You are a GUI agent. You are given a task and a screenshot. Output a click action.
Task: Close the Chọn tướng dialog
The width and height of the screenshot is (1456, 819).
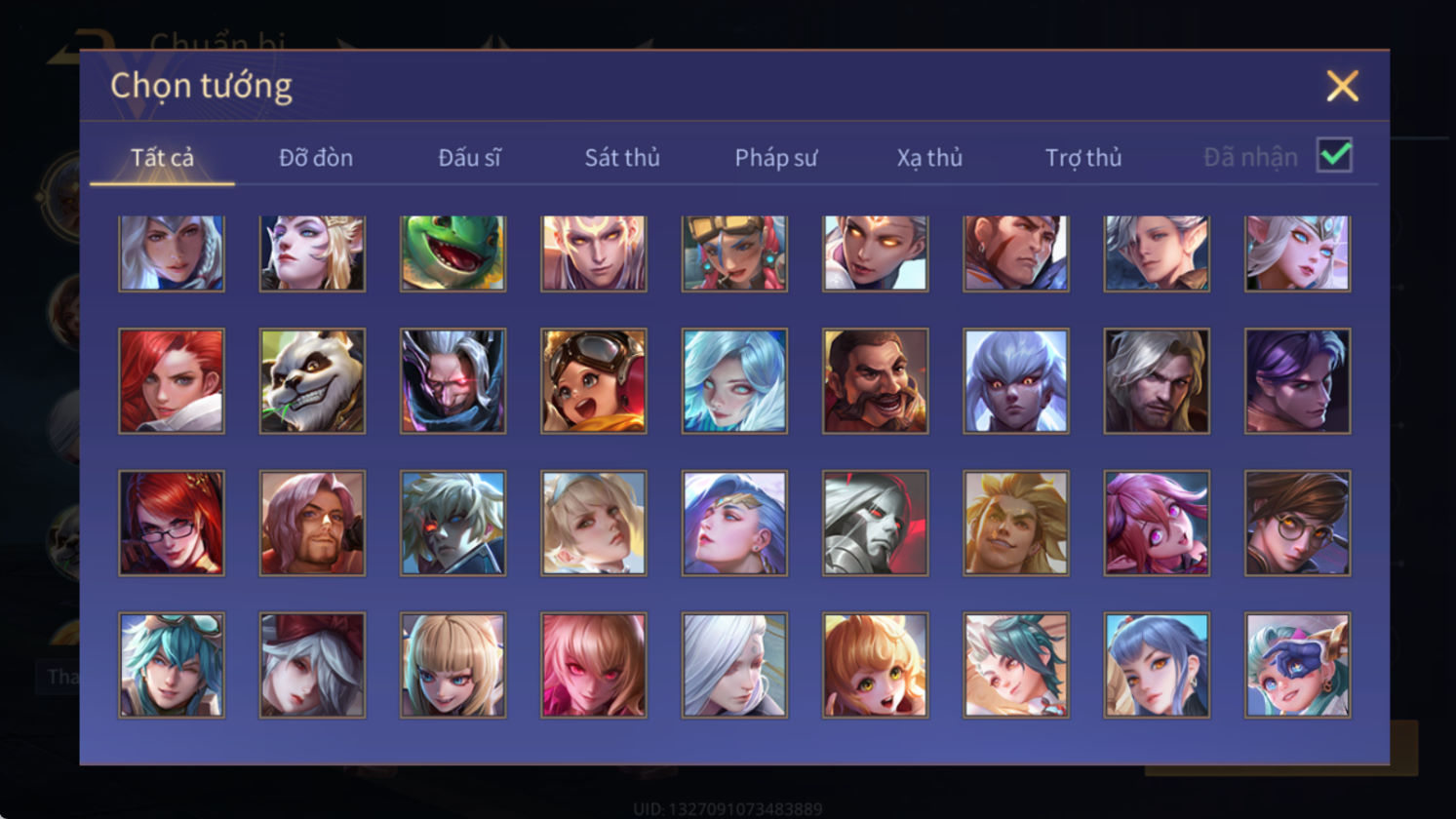(x=1342, y=86)
